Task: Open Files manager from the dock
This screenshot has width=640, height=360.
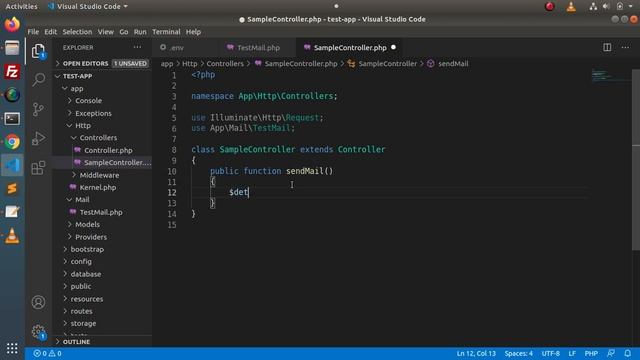Action: 12,48
